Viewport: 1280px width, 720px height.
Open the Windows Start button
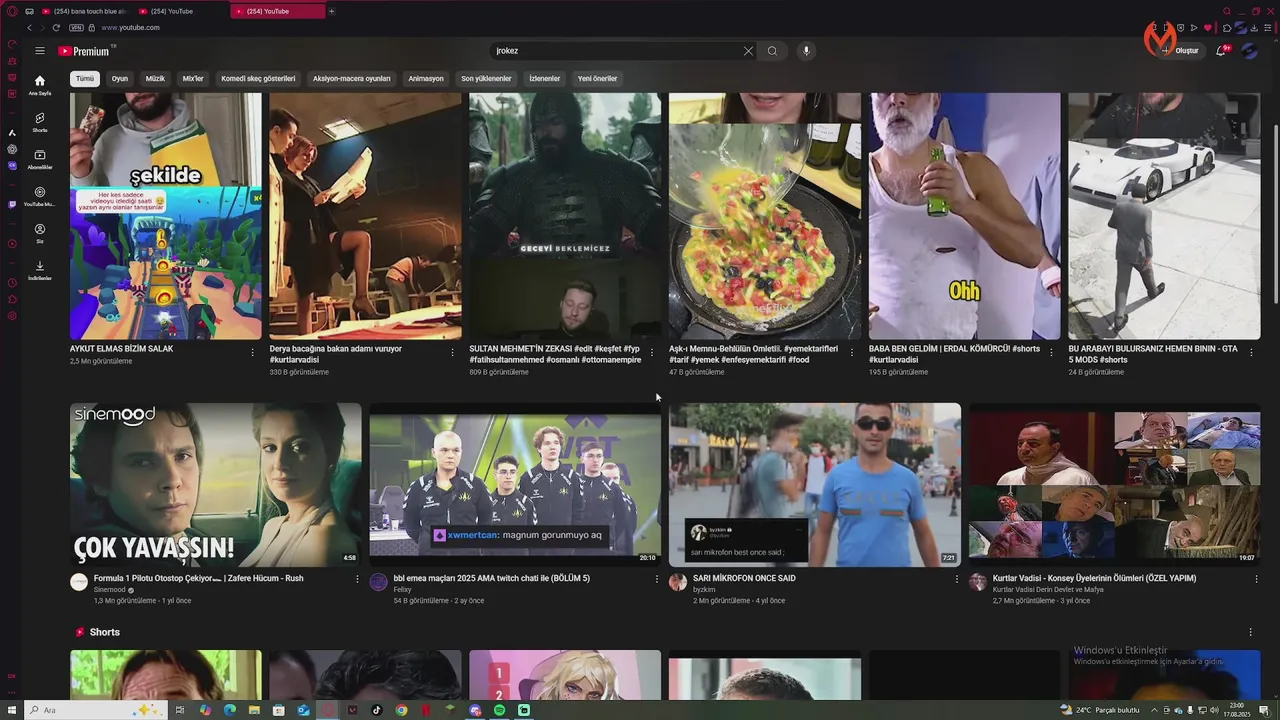point(11,710)
